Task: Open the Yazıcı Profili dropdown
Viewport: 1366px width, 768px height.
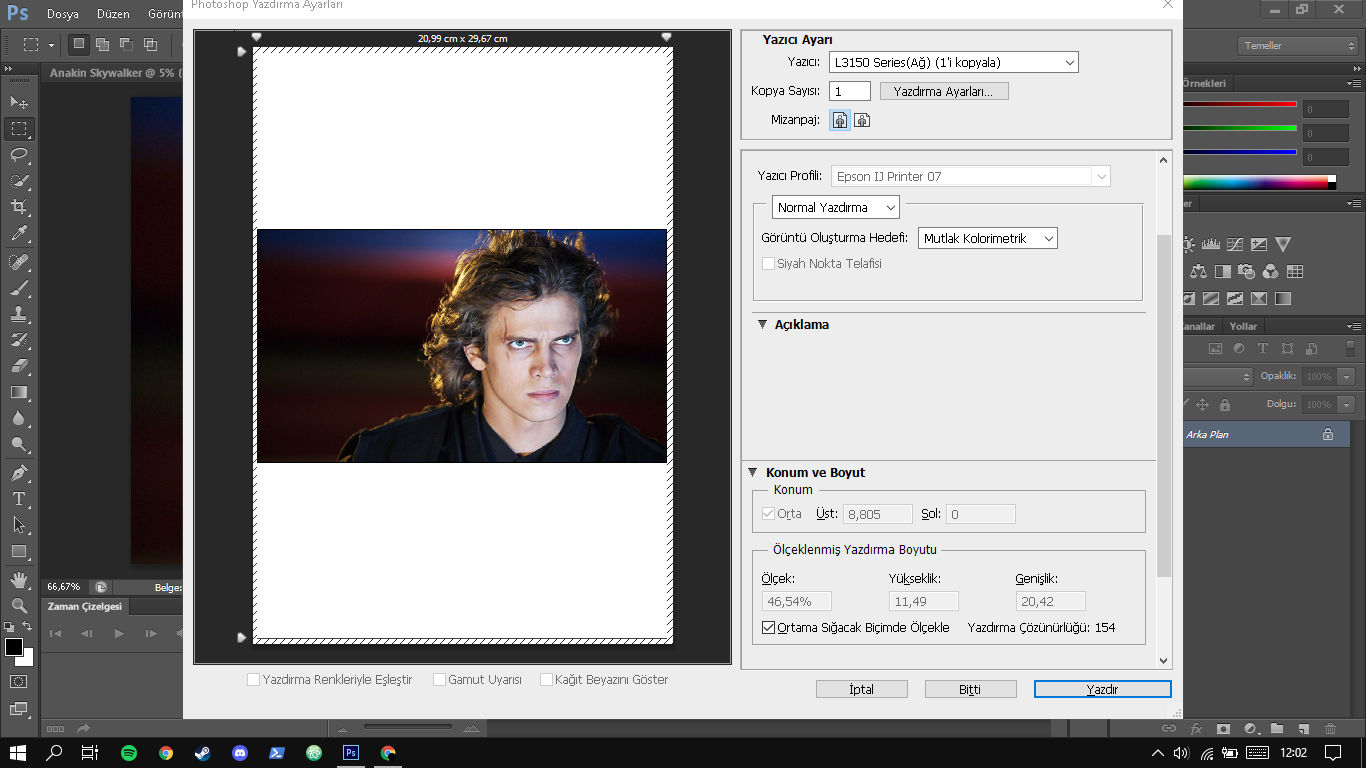Action: tap(971, 176)
